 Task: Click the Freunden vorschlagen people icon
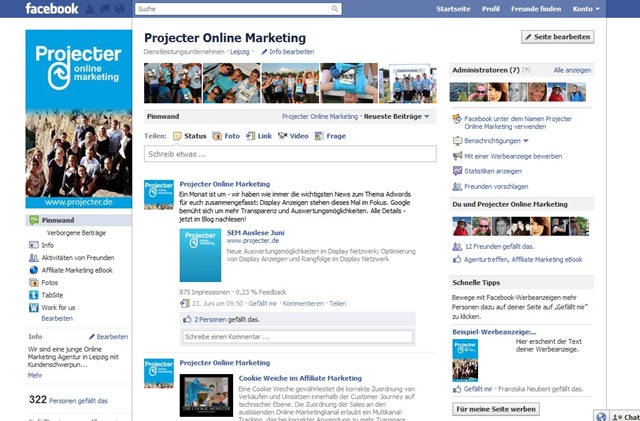pos(457,187)
